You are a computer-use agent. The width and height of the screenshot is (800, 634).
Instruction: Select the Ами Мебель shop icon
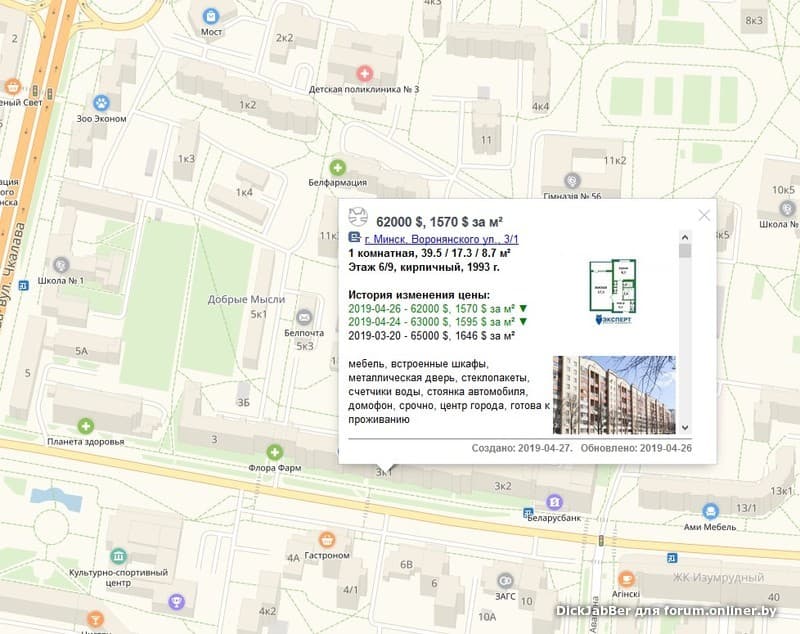pyautogui.click(x=710, y=511)
